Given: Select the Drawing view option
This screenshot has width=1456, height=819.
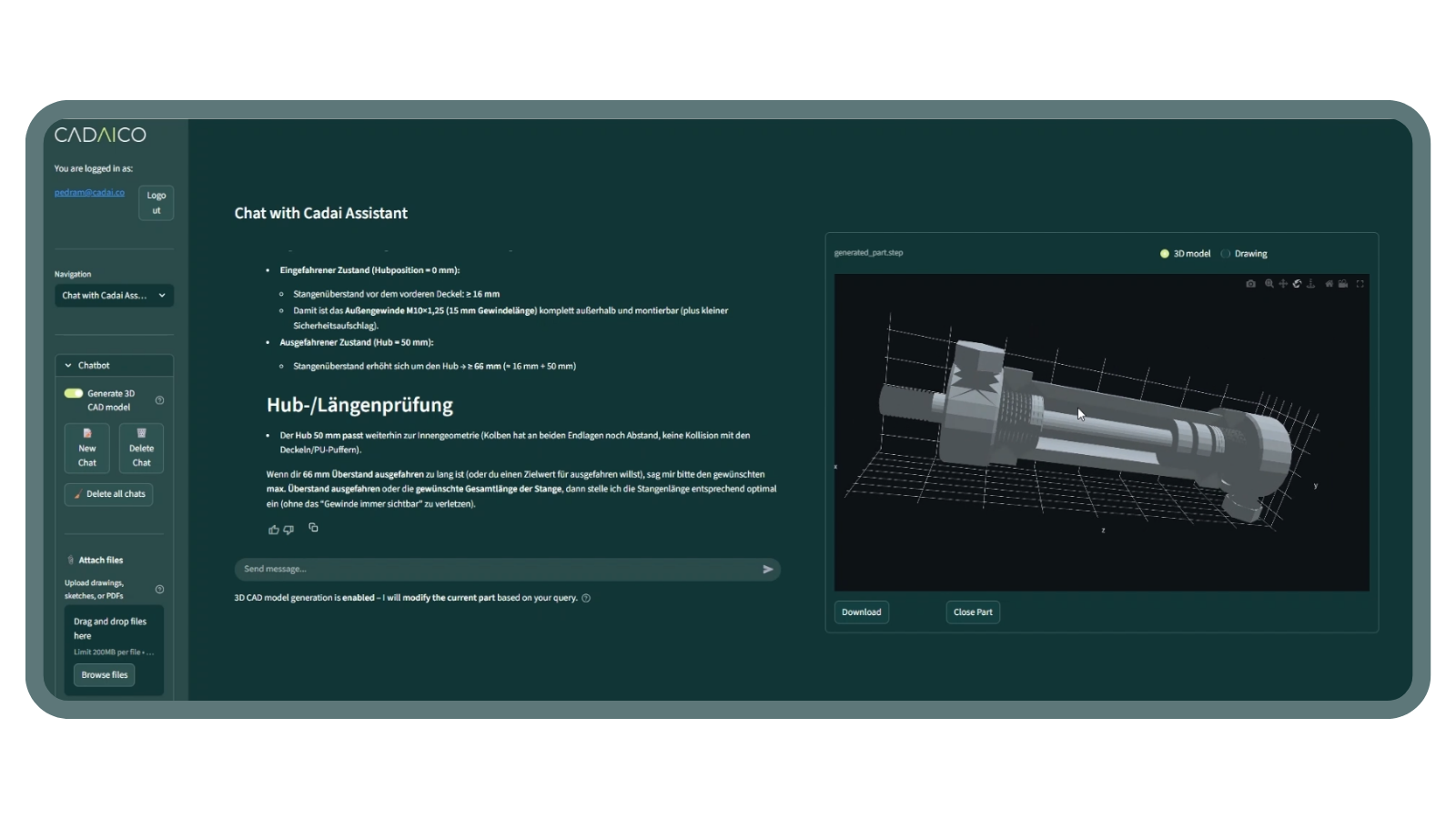Looking at the screenshot, I should click(x=1226, y=254).
